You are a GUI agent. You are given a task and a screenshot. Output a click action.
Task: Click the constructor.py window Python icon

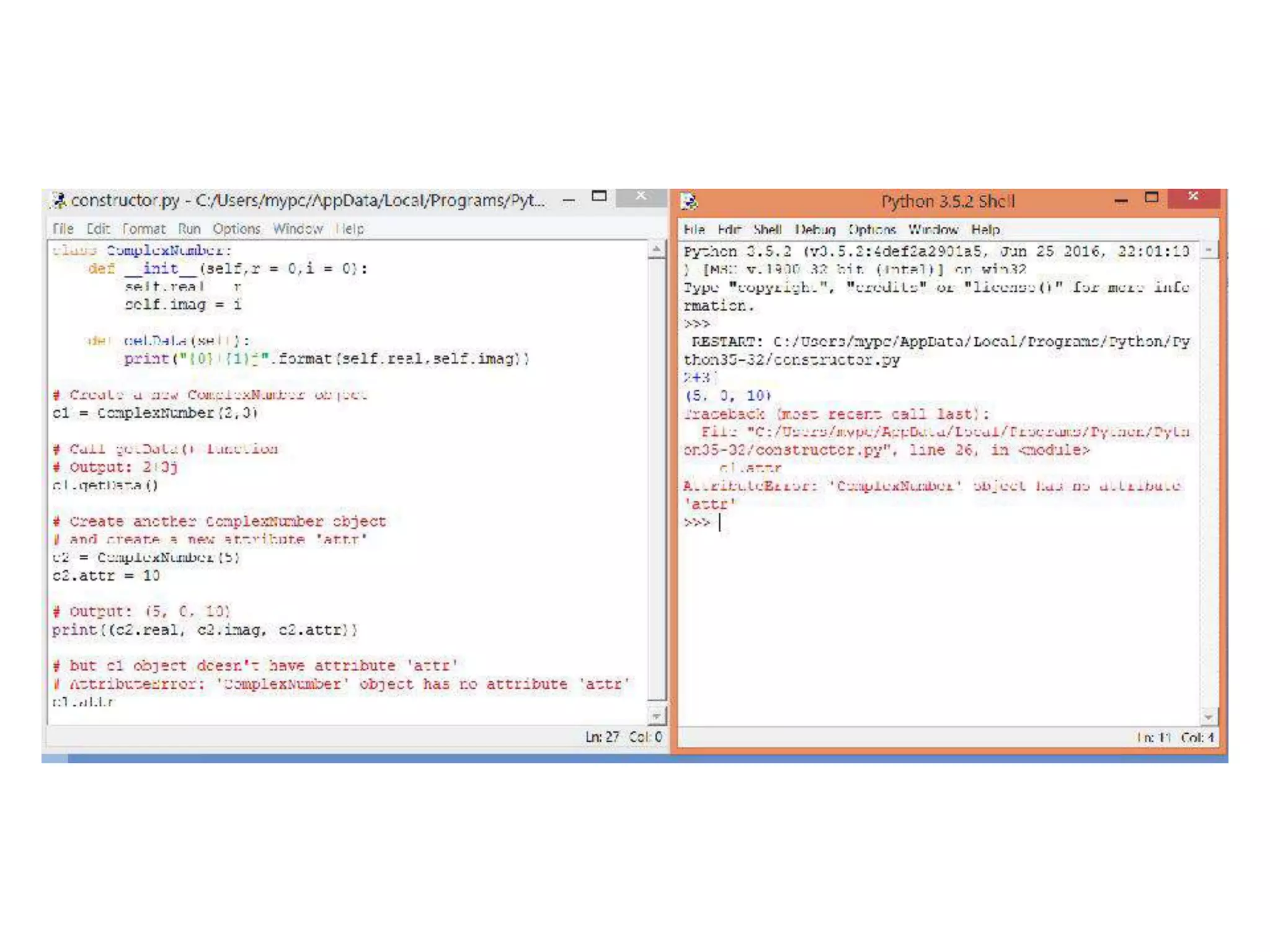point(60,200)
